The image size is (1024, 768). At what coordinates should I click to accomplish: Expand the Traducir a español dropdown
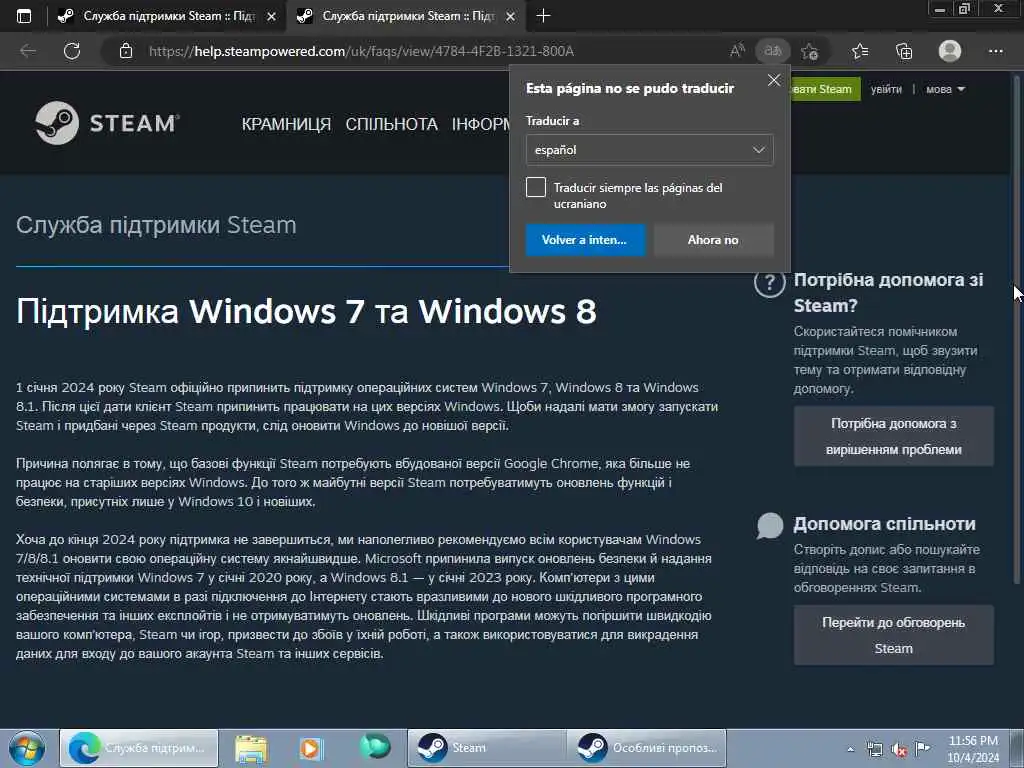click(x=649, y=150)
